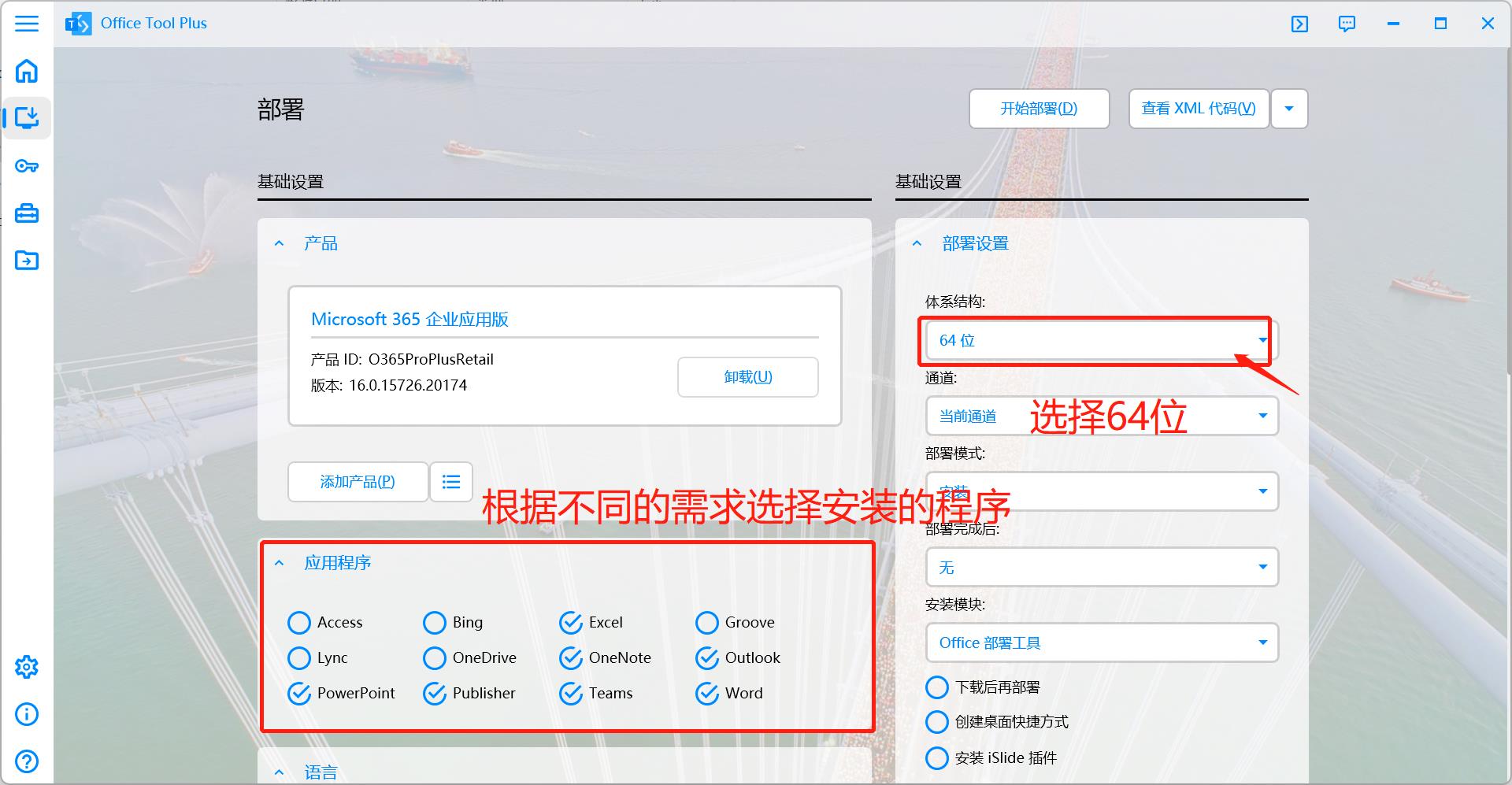Open the toolbox page in the sidebar
1512x785 pixels.
coord(27,213)
